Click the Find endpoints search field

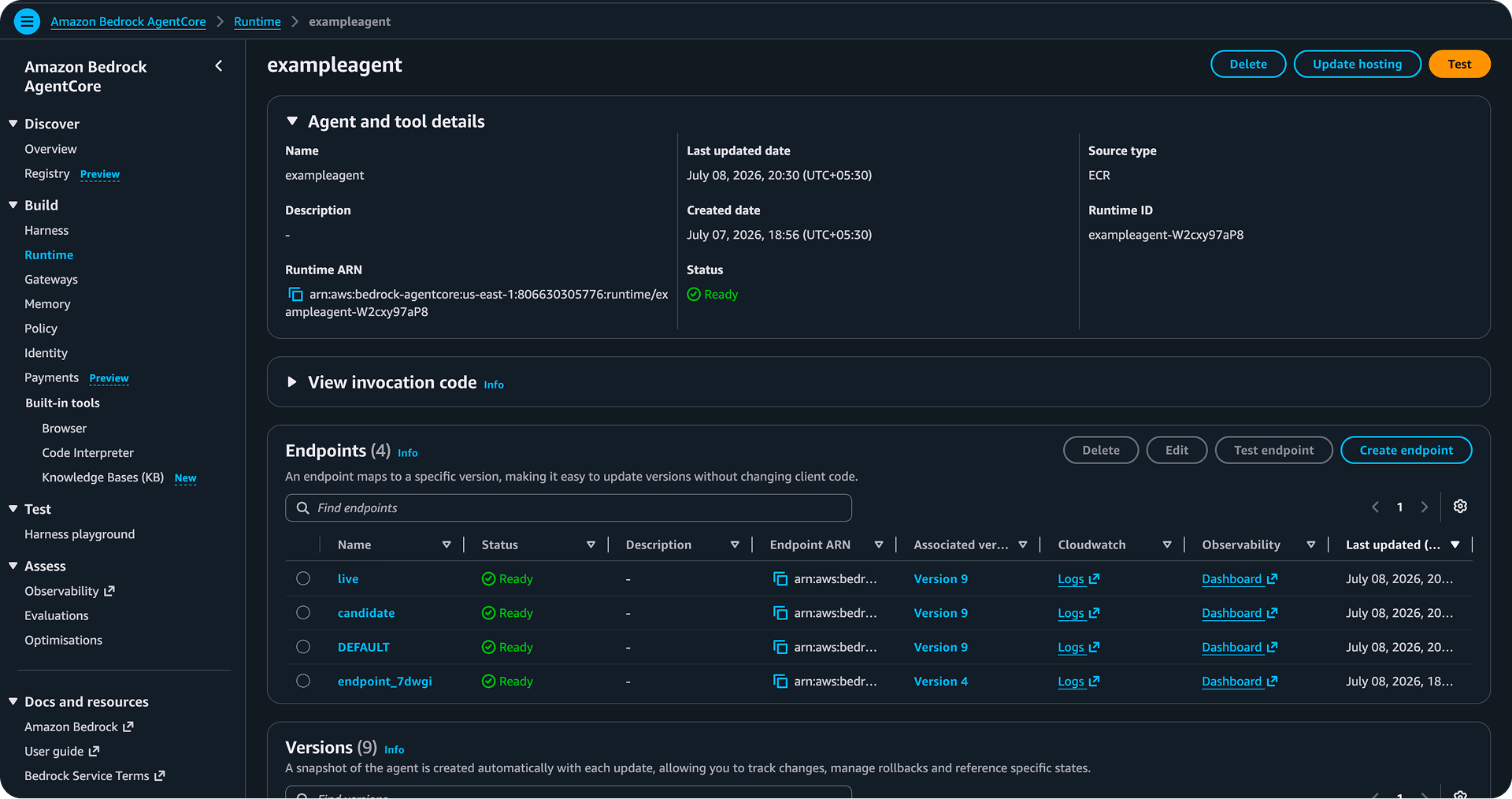click(x=569, y=508)
